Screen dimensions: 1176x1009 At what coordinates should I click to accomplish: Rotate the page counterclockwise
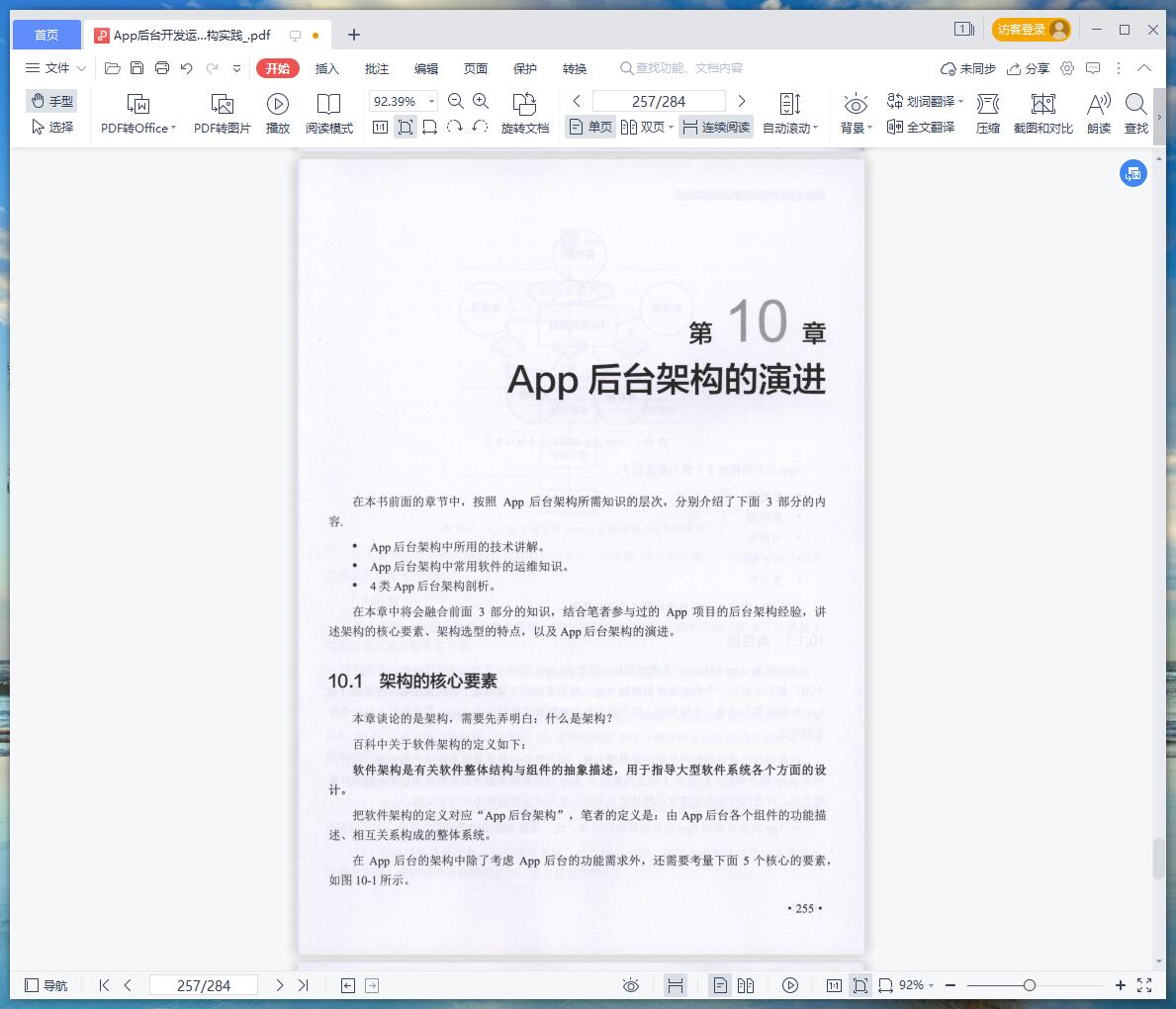click(x=480, y=127)
